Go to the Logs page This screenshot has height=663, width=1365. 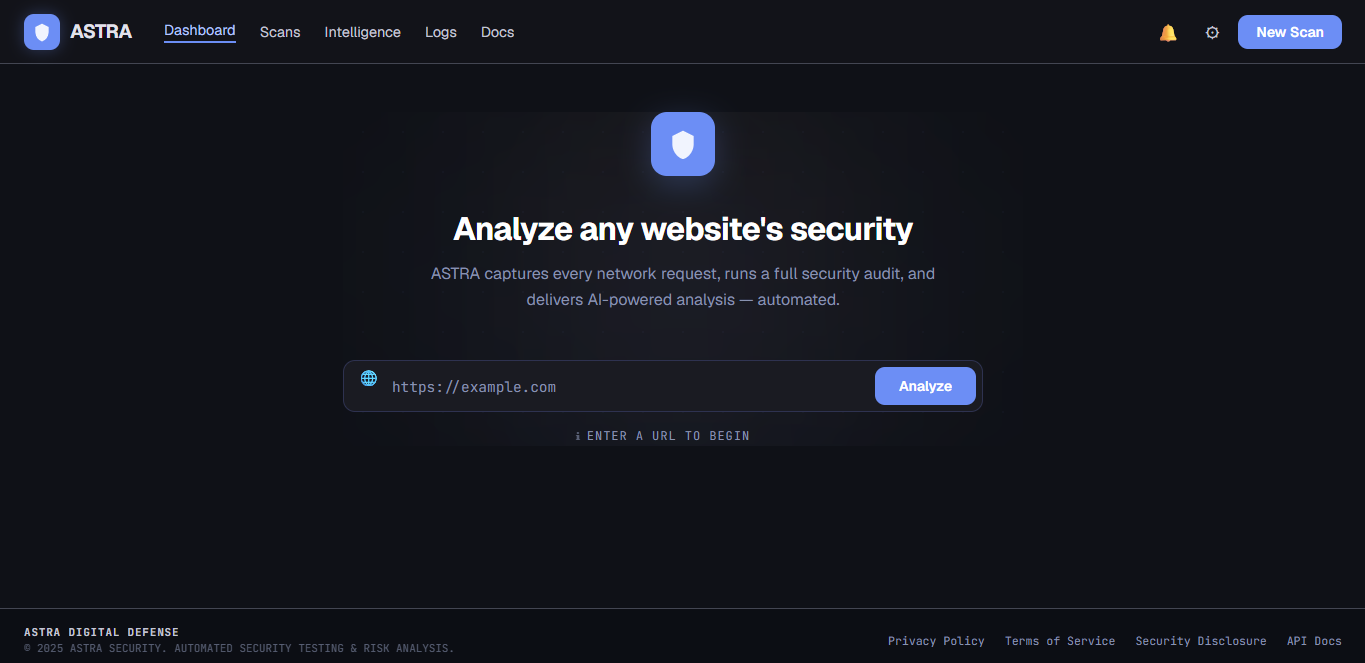click(441, 32)
